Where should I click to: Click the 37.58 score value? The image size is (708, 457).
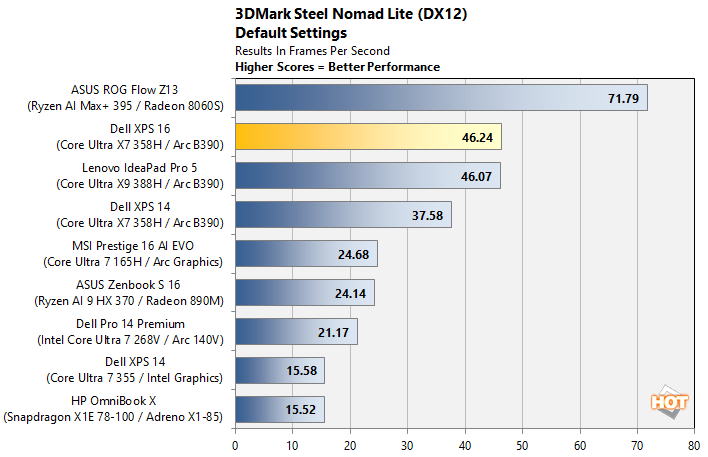click(427, 215)
